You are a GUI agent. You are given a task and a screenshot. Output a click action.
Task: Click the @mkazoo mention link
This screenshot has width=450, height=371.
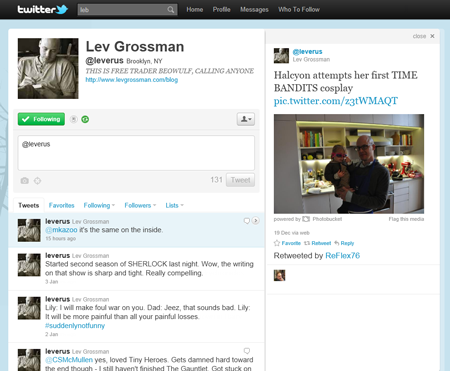coord(61,230)
